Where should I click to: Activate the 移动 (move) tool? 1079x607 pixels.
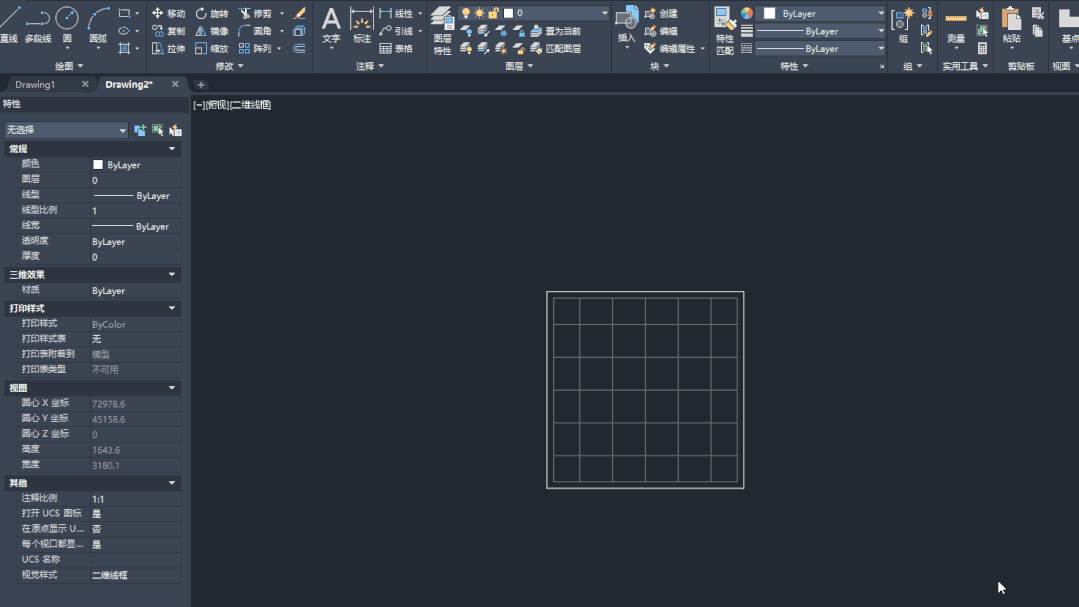(x=168, y=13)
